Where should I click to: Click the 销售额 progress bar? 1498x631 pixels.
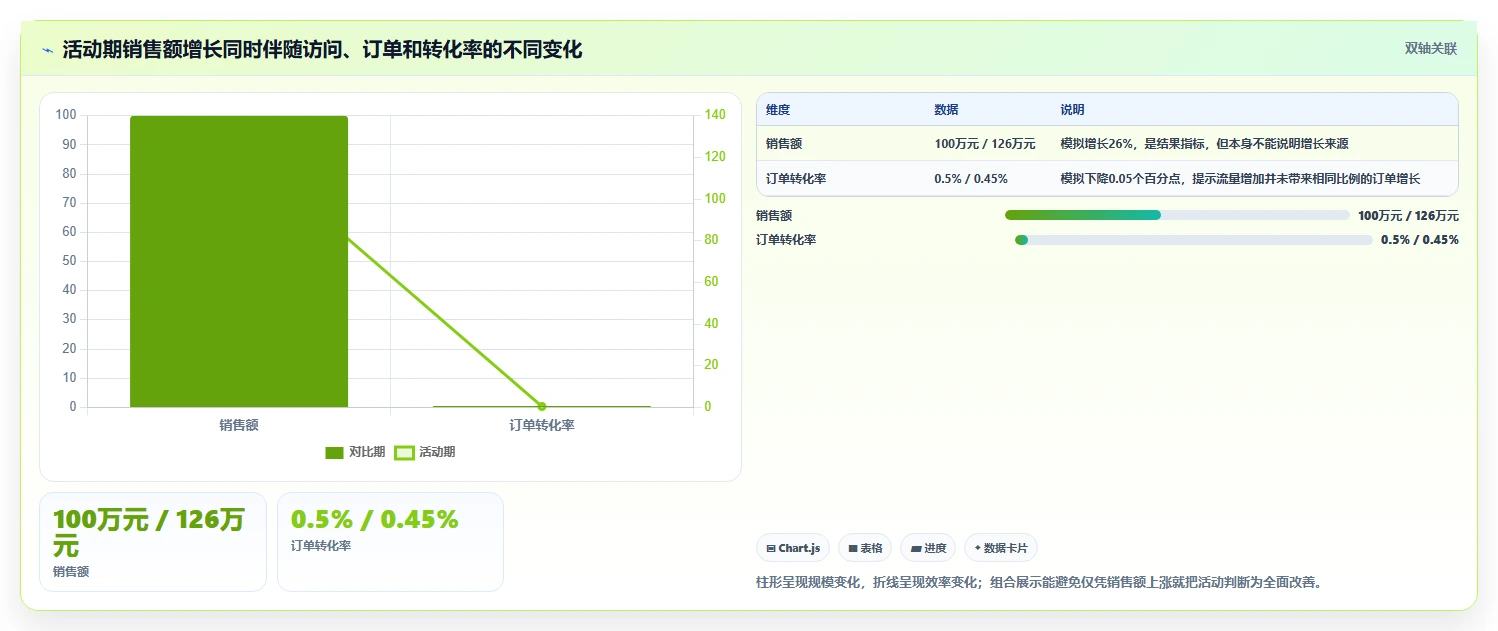pos(1177,215)
